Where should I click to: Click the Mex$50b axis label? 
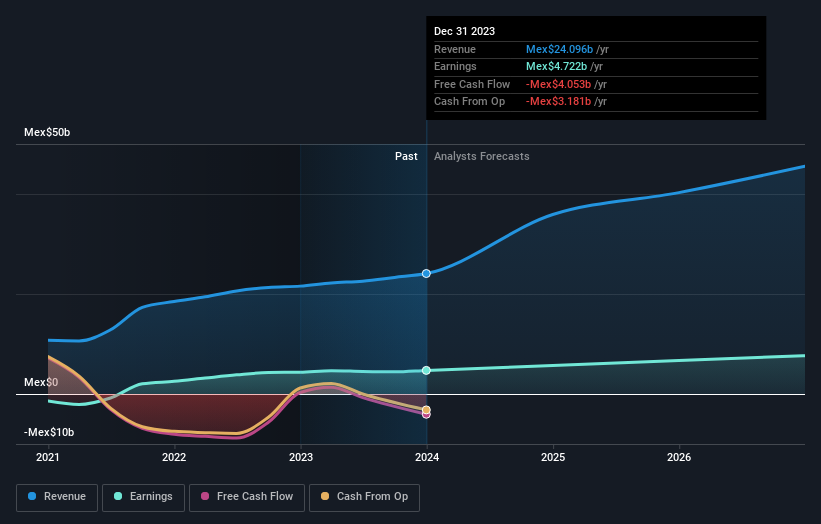tap(47, 132)
